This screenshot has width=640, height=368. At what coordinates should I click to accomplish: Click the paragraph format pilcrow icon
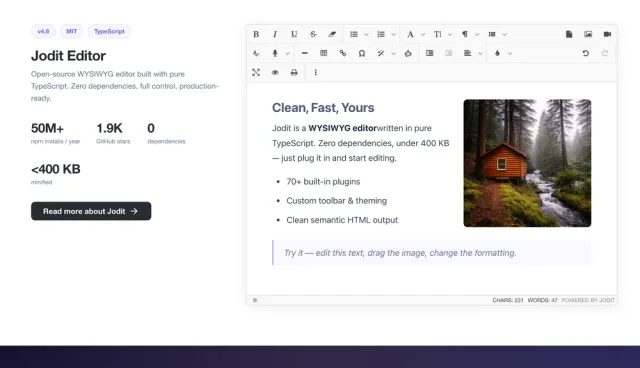pos(464,34)
